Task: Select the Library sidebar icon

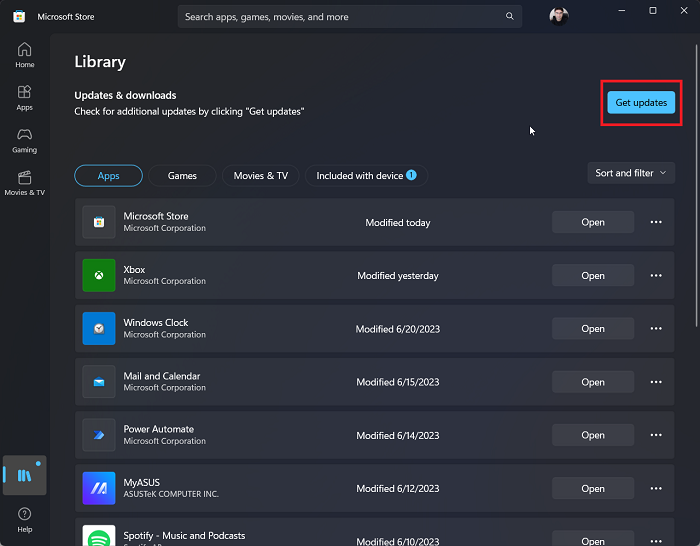Action: pyautogui.click(x=25, y=475)
